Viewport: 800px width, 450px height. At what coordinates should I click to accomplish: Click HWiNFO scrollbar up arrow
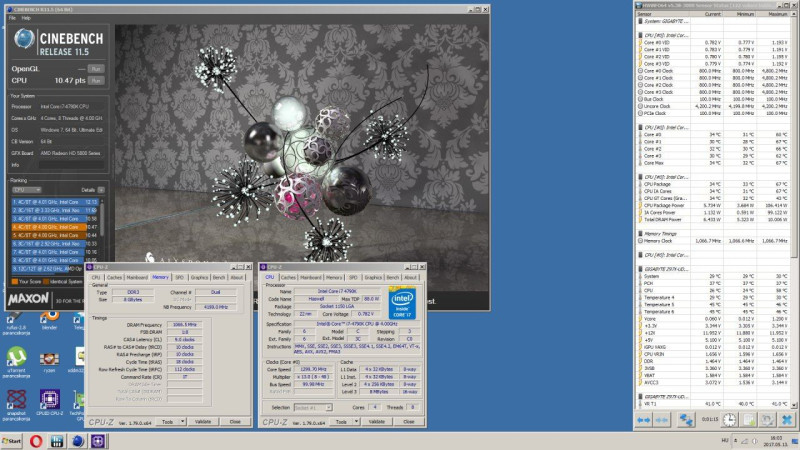click(x=794, y=14)
